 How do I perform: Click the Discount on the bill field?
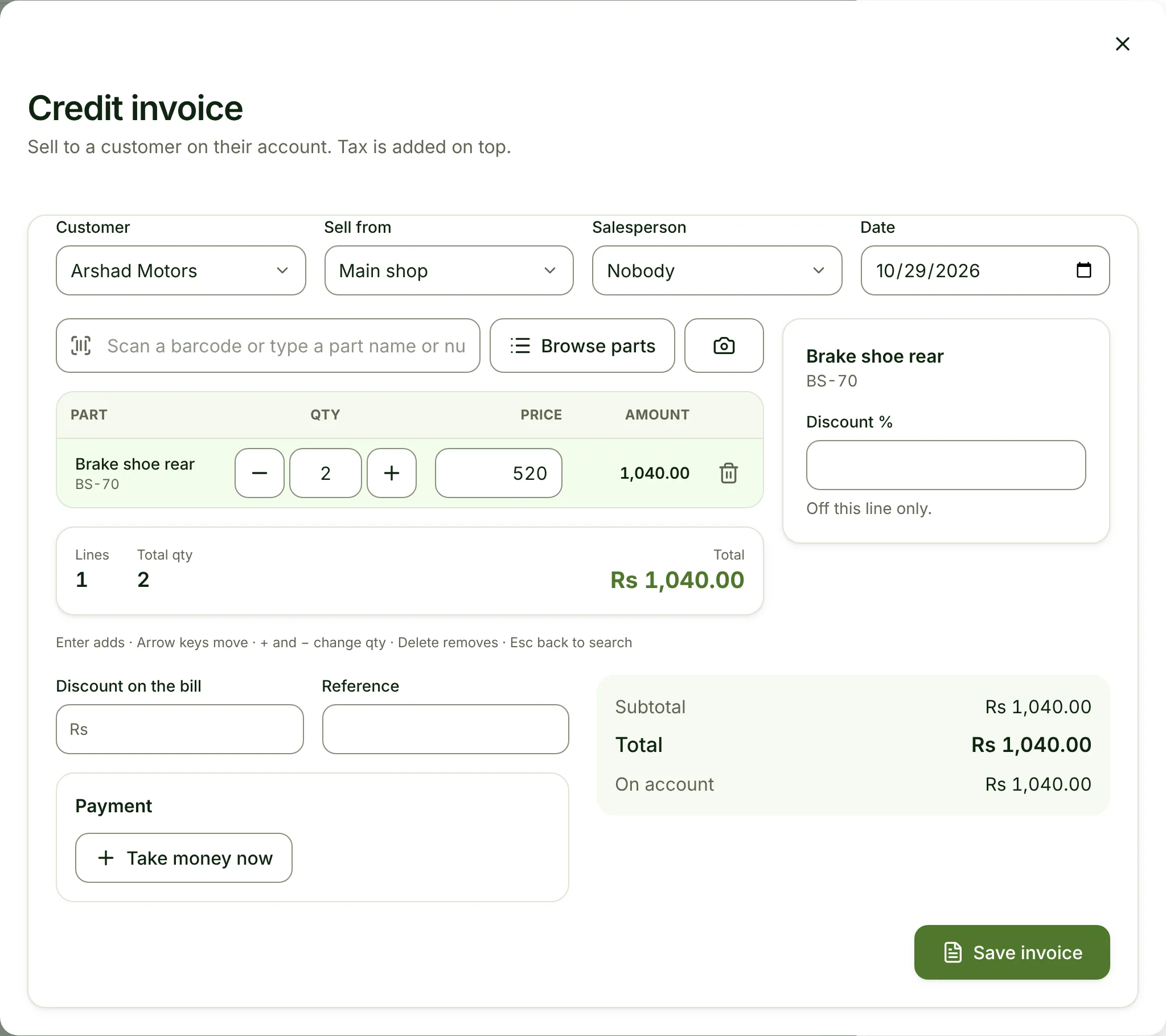point(180,729)
